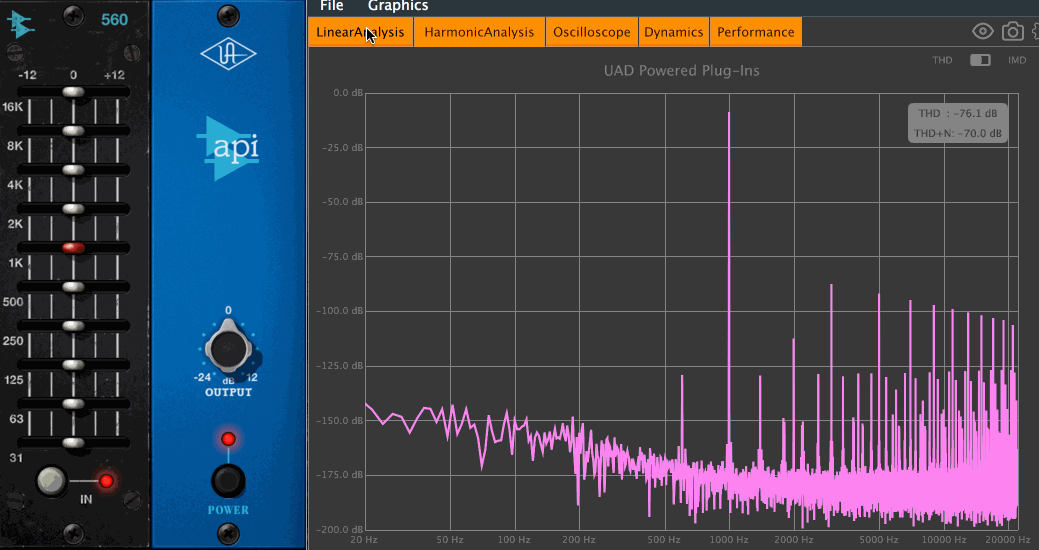Click the 560 model number text
The width and height of the screenshot is (1039, 550).
click(x=115, y=20)
